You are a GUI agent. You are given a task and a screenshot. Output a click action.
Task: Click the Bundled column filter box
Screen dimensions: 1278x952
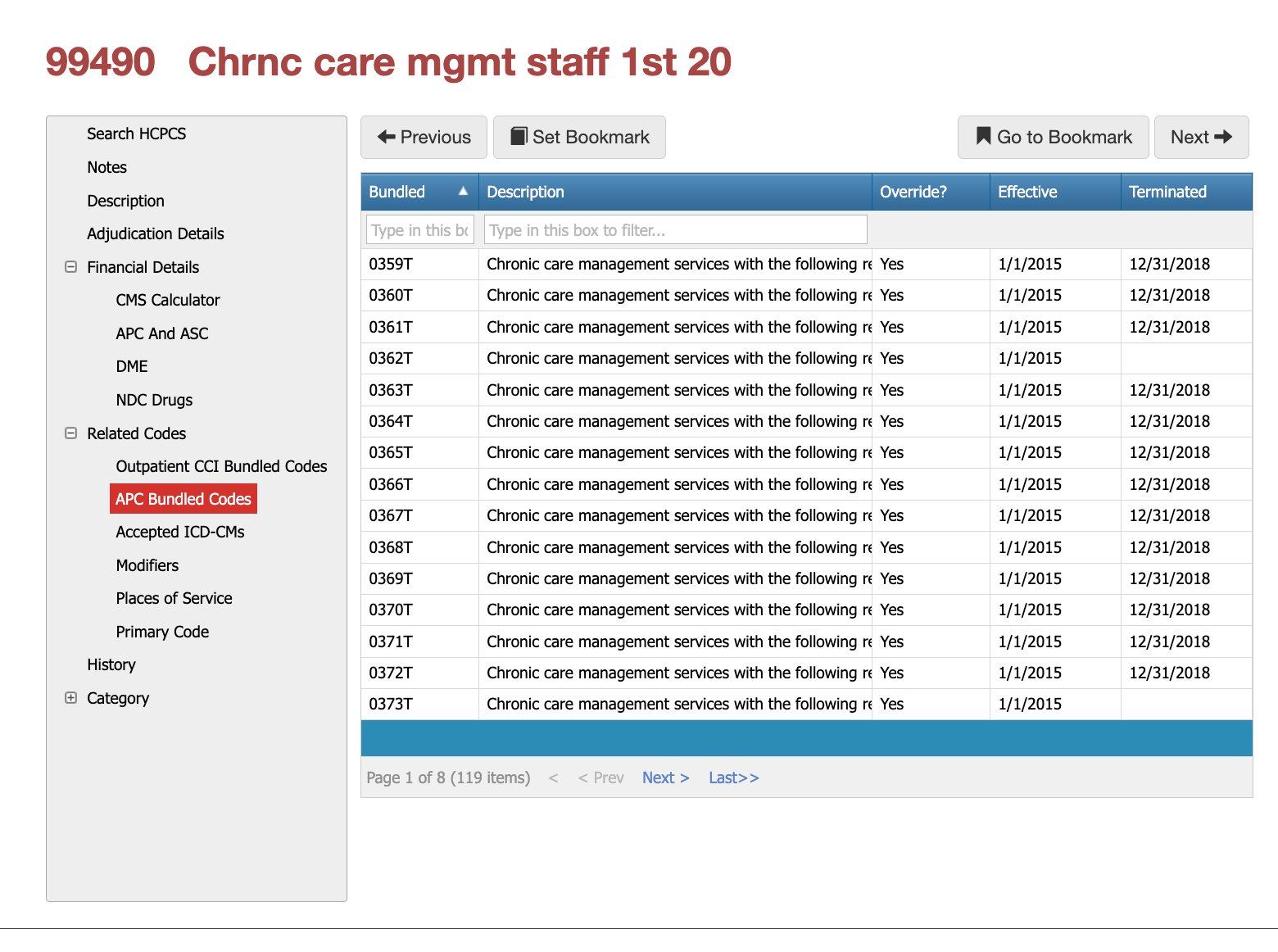tap(420, 229)
